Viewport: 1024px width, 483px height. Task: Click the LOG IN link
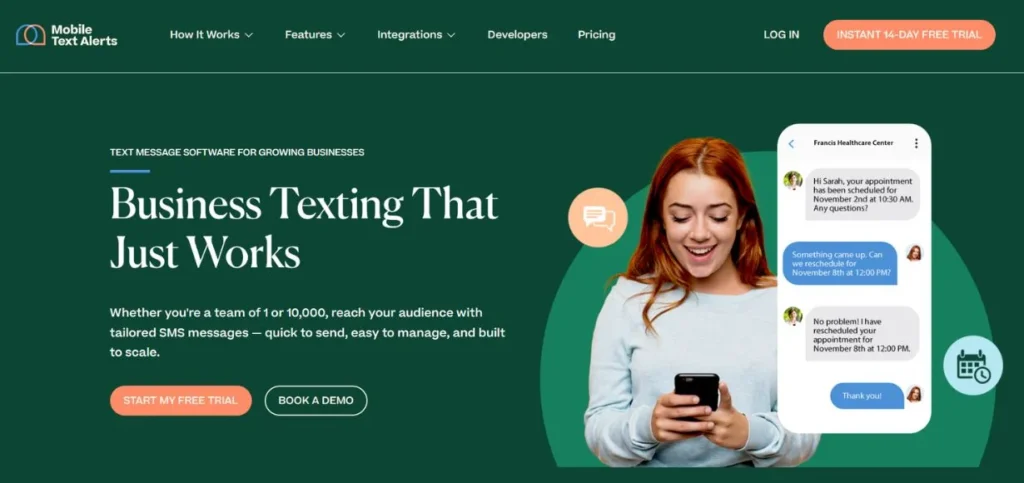point(781,35)
